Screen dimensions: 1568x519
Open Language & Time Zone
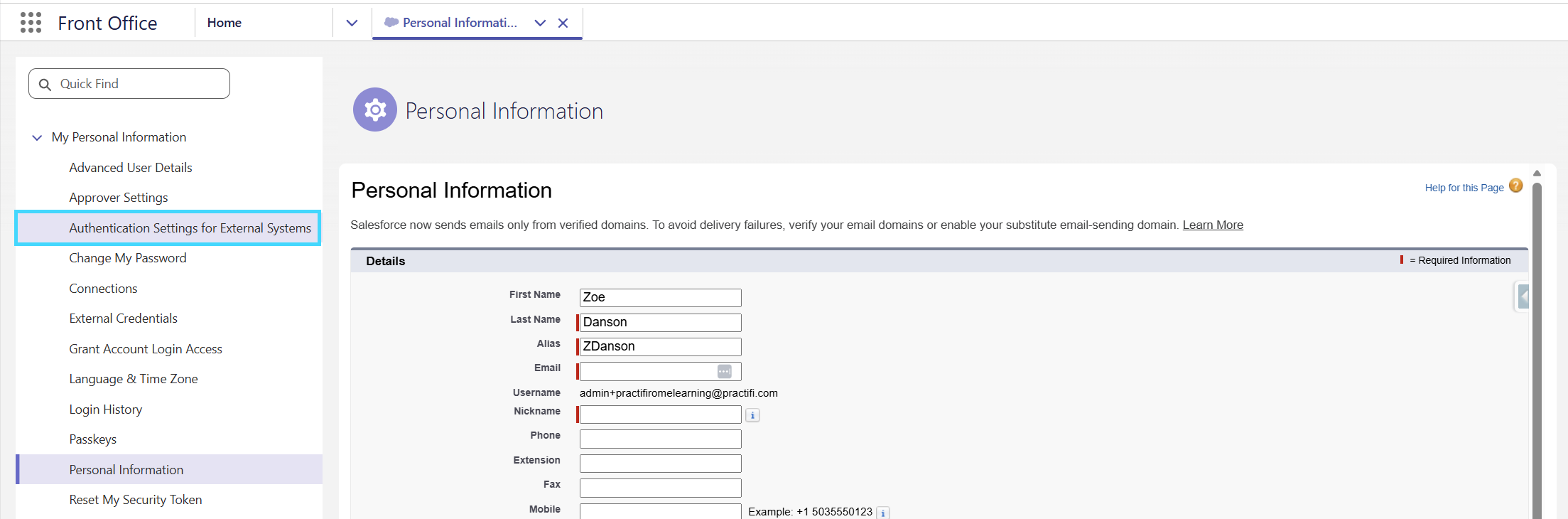pos(134,379)
